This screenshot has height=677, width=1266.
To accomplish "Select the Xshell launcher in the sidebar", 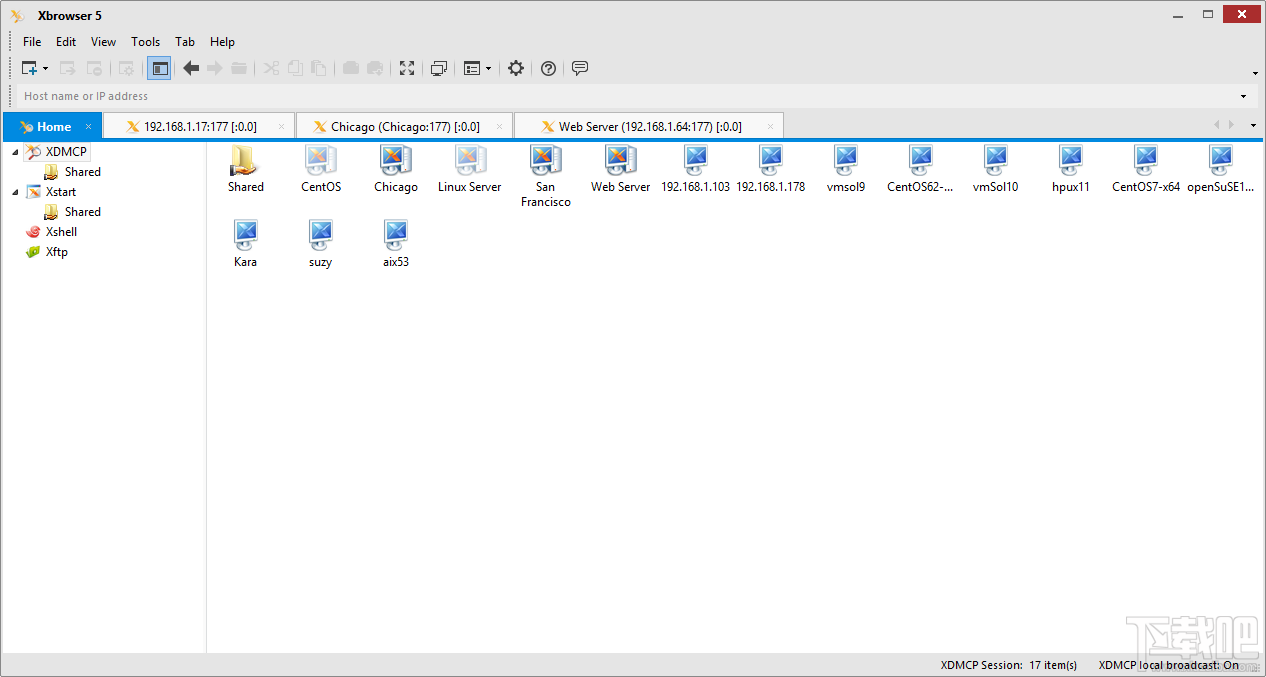I will click(61, 231).
